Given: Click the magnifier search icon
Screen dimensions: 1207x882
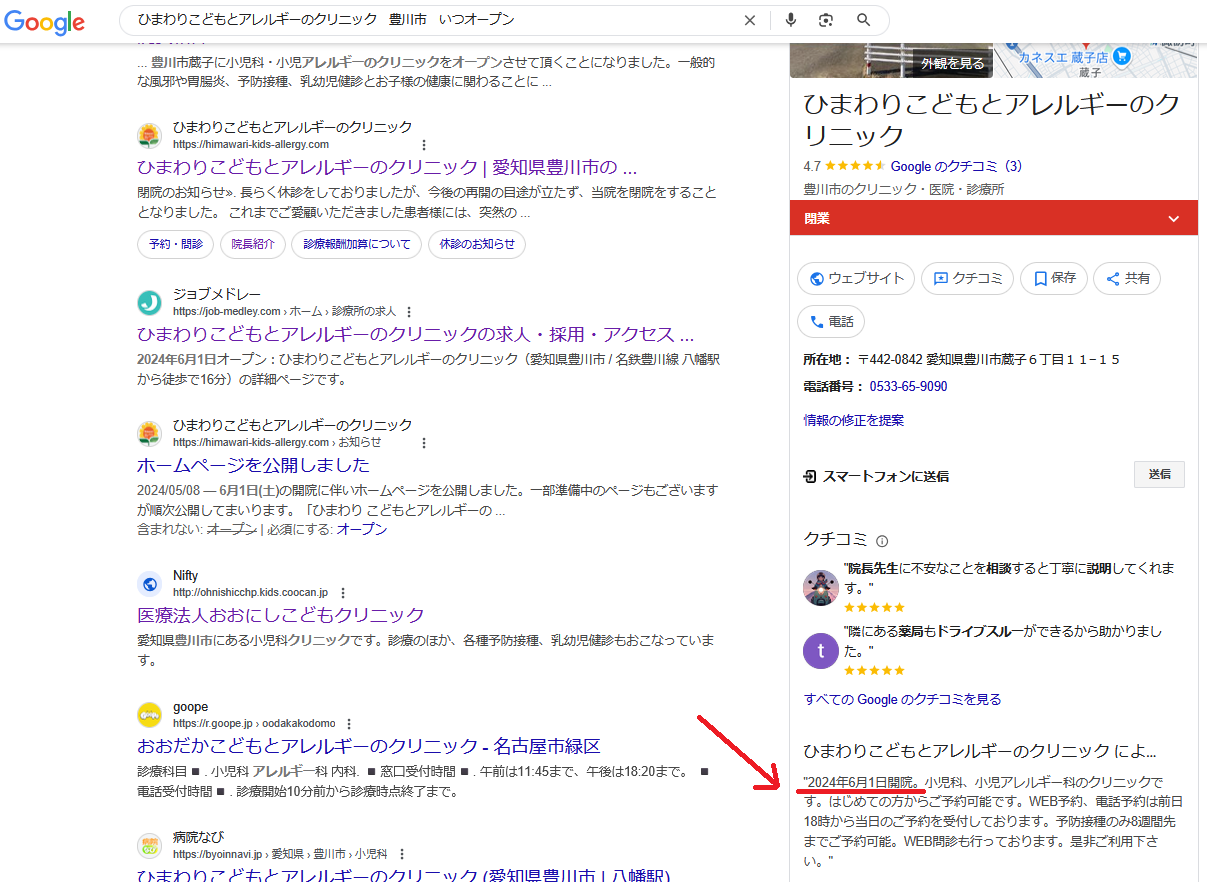Looking at the screenshot, I should pos(864,20).
